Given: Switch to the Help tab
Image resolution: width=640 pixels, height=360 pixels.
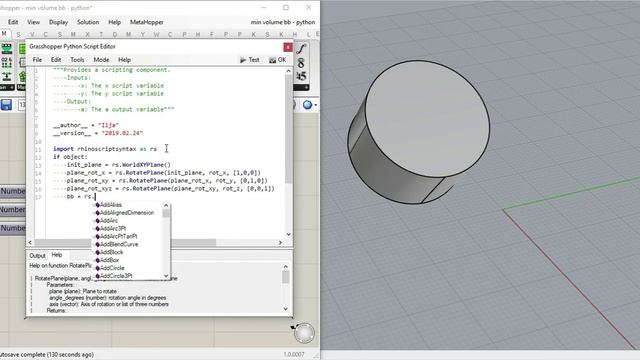Looking at the screenshot, I should (x=57, y=255).
